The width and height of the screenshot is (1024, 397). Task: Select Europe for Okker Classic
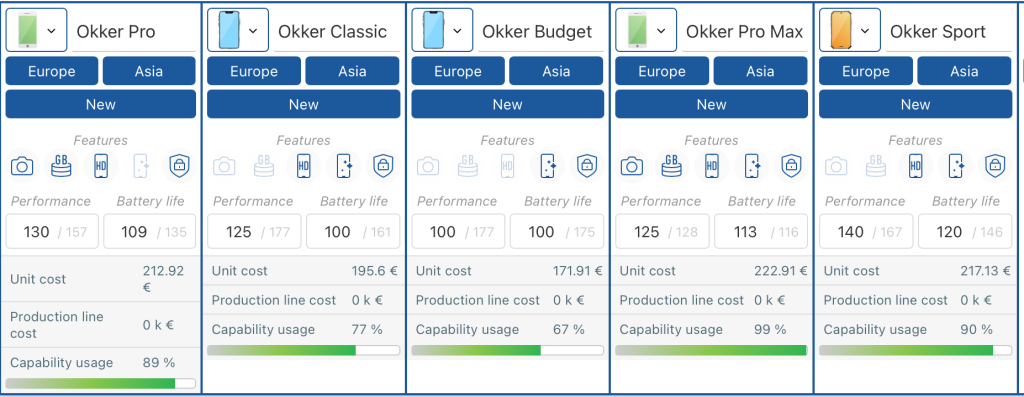[x=254, y=71]
